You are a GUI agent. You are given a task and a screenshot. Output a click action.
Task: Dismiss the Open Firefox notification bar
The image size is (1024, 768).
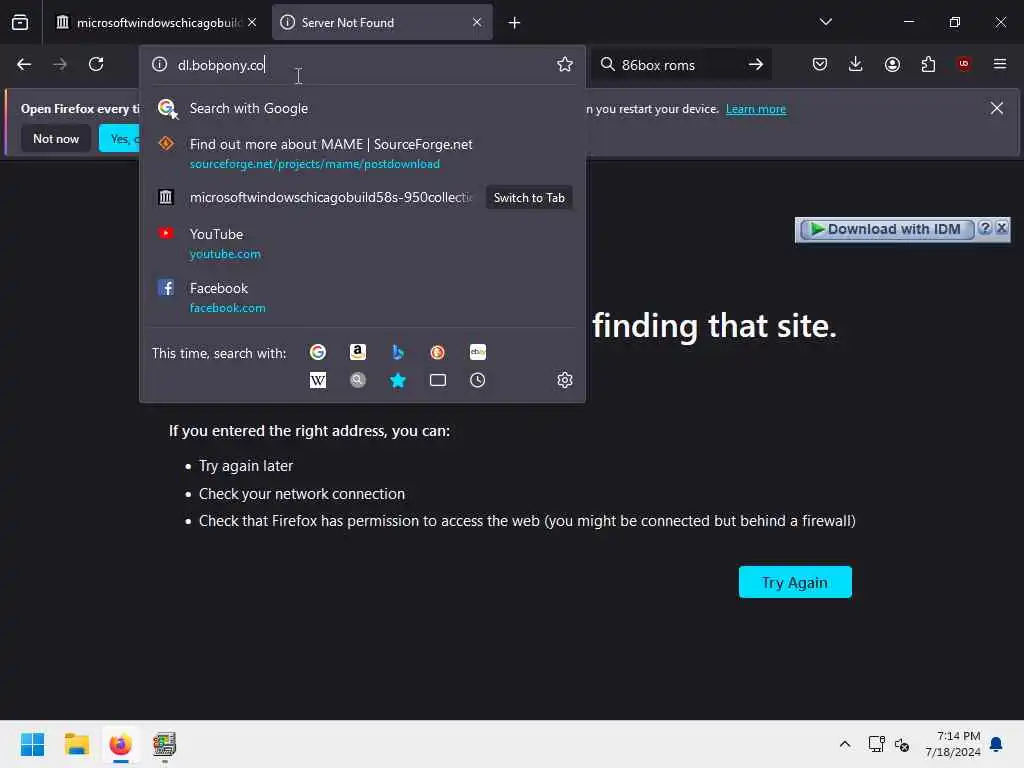click(997, 108)
